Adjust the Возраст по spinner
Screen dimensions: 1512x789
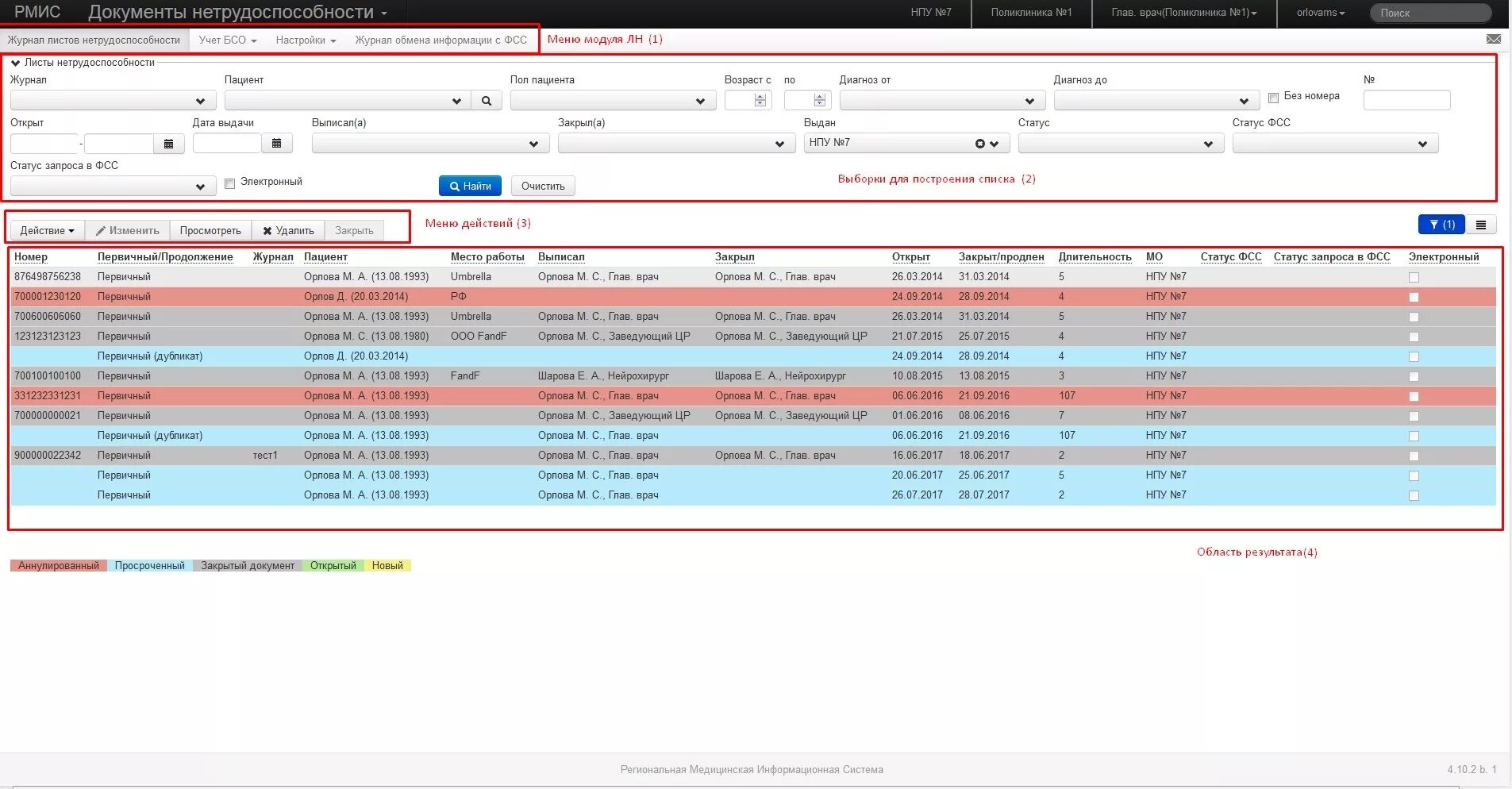pos(820,100)
